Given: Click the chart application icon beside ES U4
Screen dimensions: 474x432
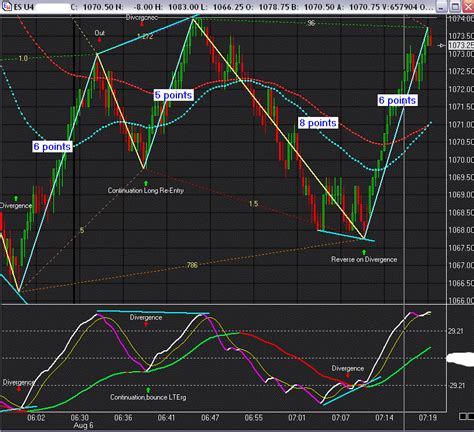Looking at the screenshot, I should click(7, 6).
